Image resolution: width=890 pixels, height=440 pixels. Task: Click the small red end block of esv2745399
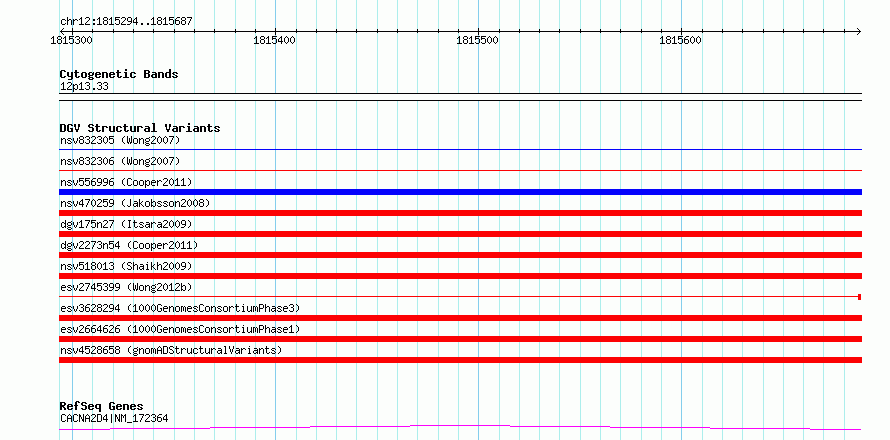(860, 297)
